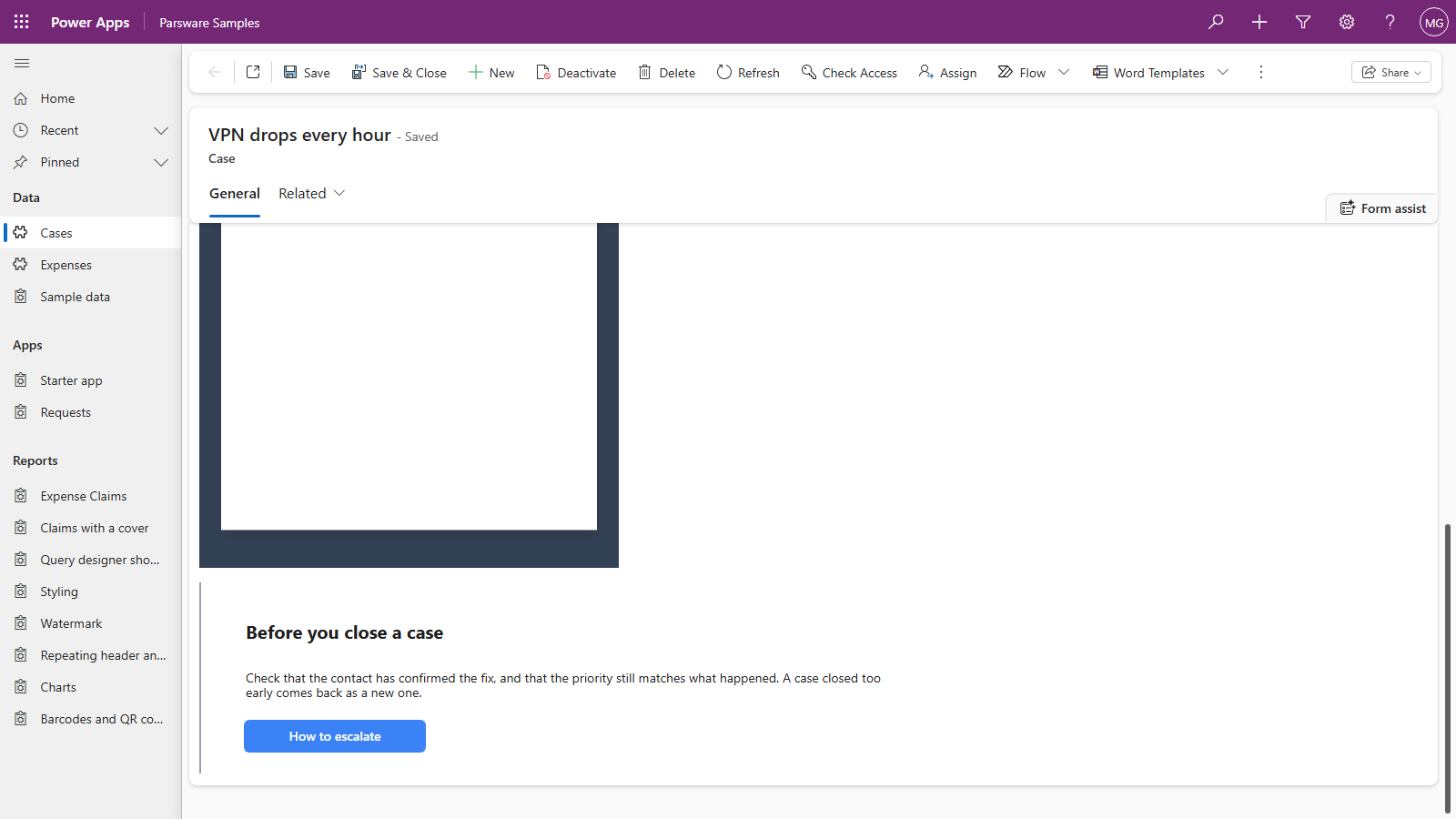Click Word Templates command
The image size is (1456, 819).
tap(1148, 72)
